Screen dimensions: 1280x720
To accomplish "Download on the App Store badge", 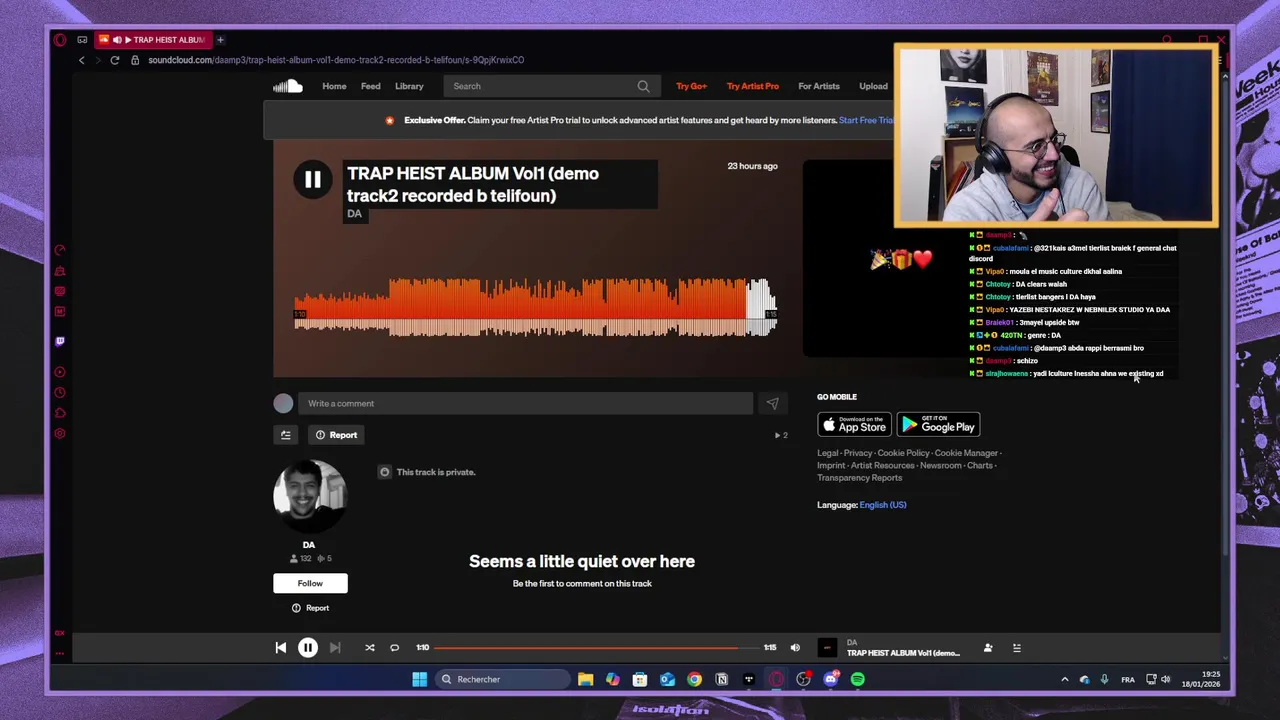I will [x=854, y=425].
